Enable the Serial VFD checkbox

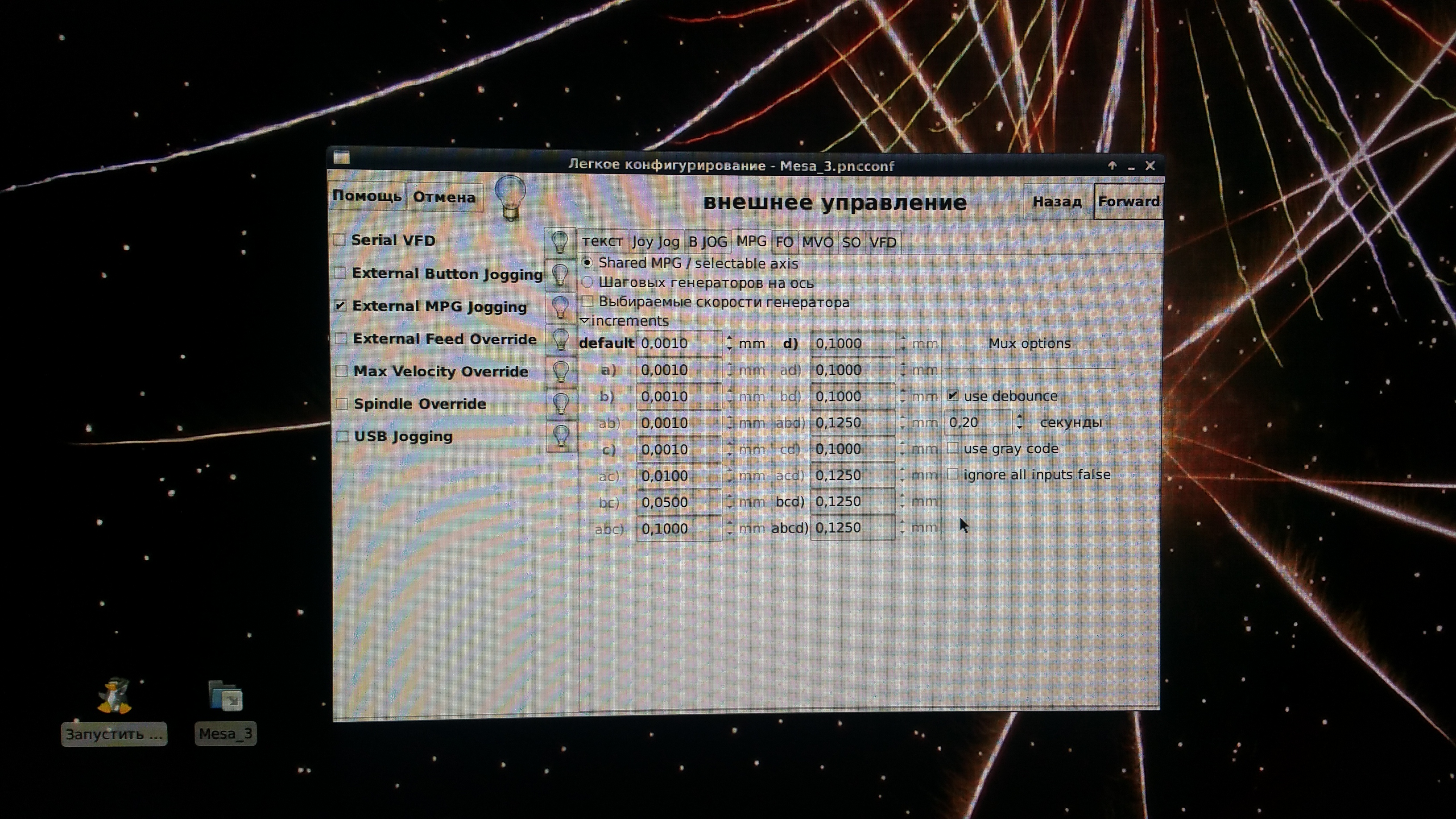coord(340,240)
